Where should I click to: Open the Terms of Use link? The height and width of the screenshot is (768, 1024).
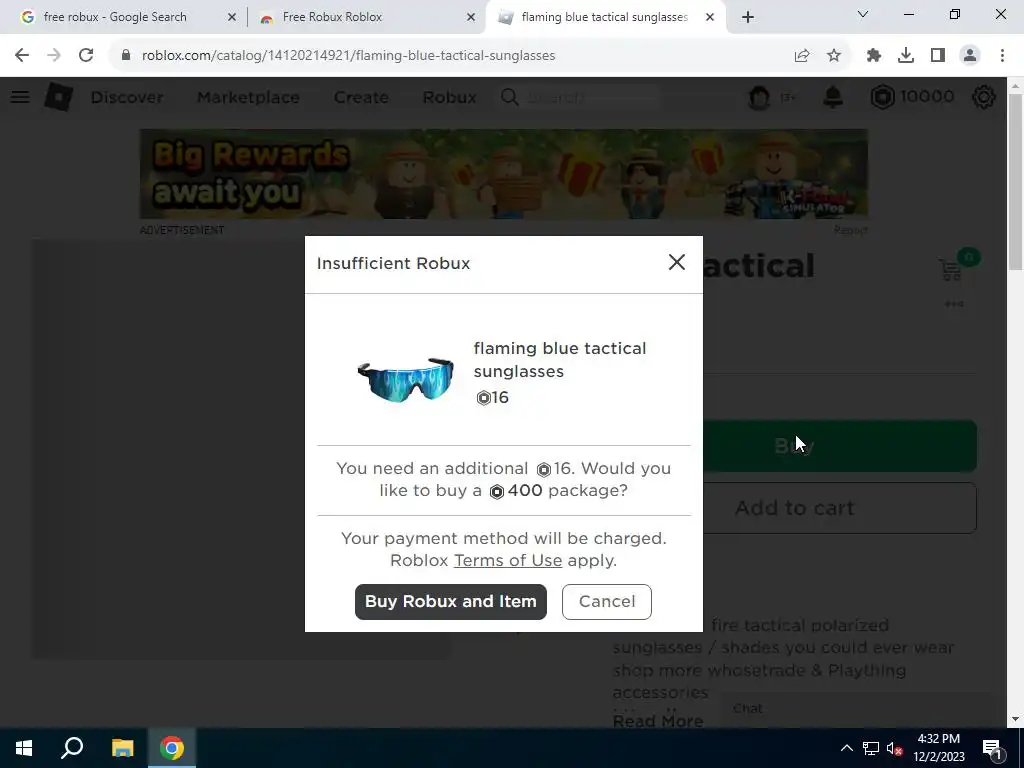(x=507, y=560)
